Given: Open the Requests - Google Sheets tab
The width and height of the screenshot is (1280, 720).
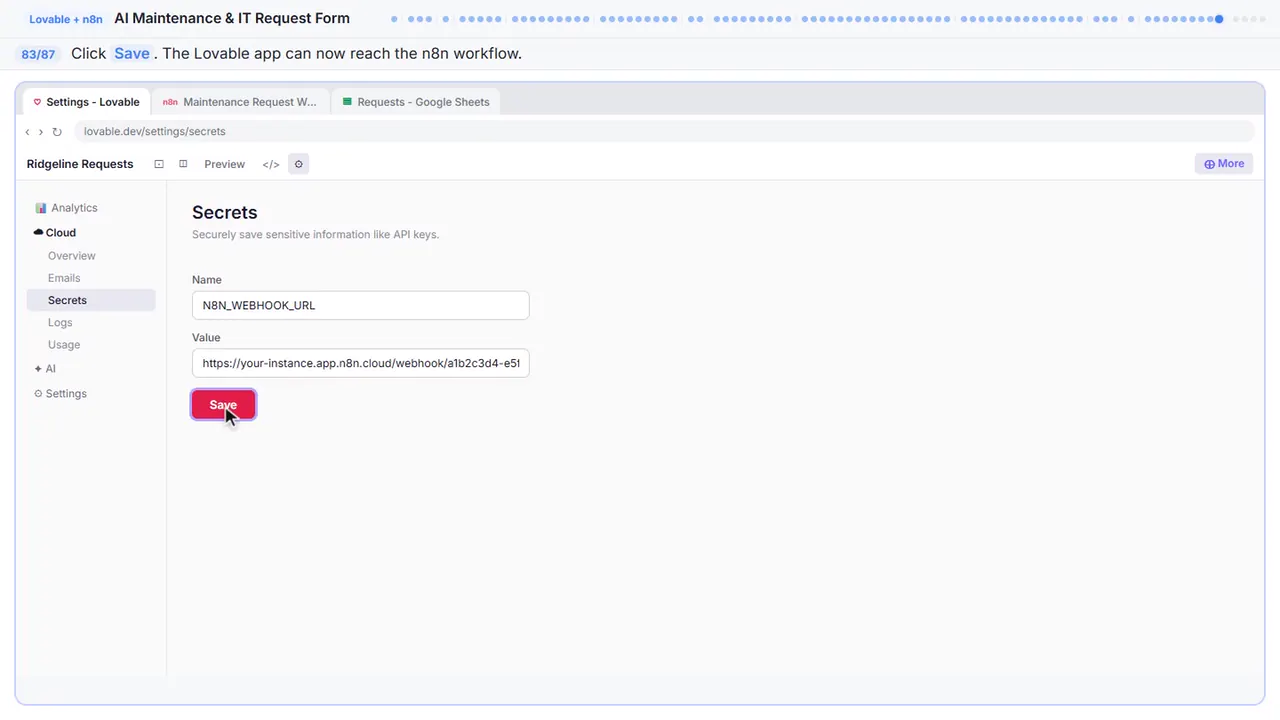Looking at the screenshot, I should tap(416, 102).
